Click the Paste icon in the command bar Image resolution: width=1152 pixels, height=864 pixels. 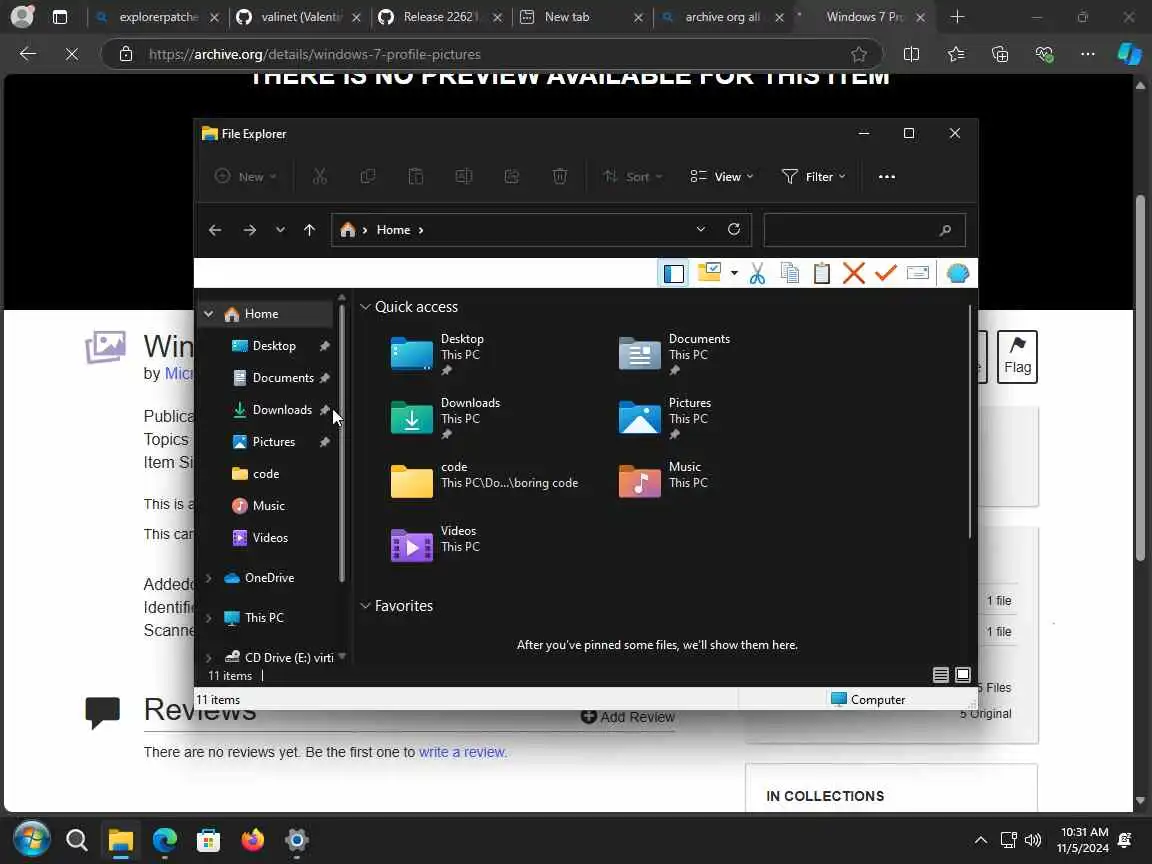tap(415, 176)
